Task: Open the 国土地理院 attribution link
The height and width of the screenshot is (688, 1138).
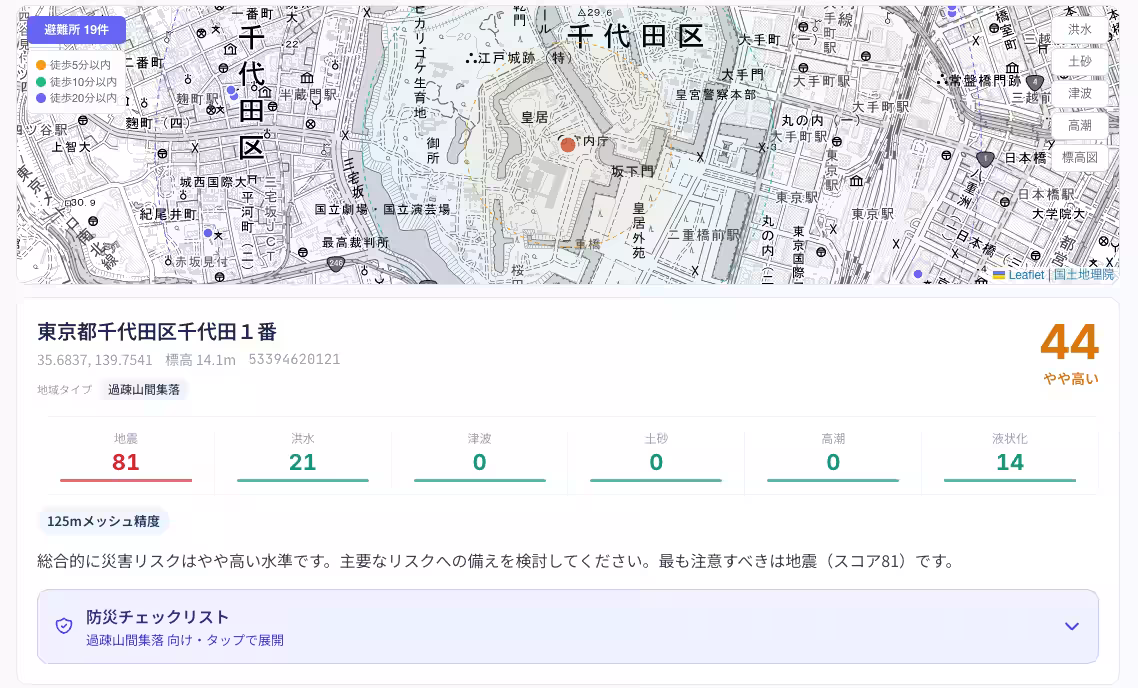Action: click(x=1084, y=275)
